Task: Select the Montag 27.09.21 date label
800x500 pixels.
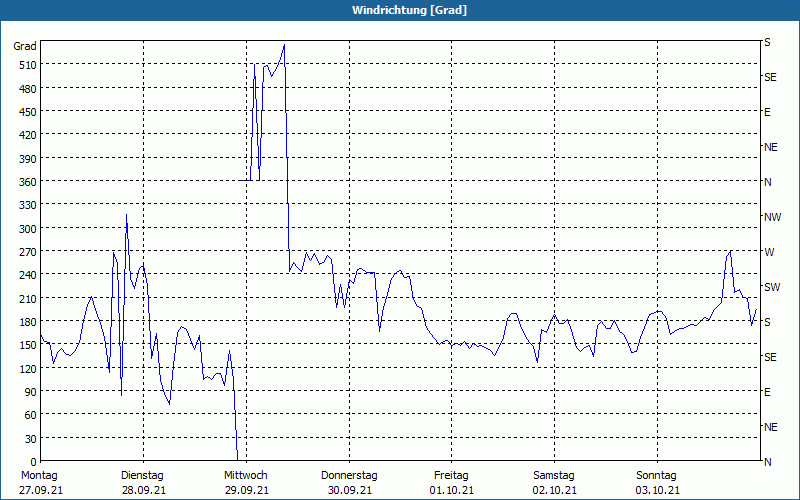Action: [39, 483]
